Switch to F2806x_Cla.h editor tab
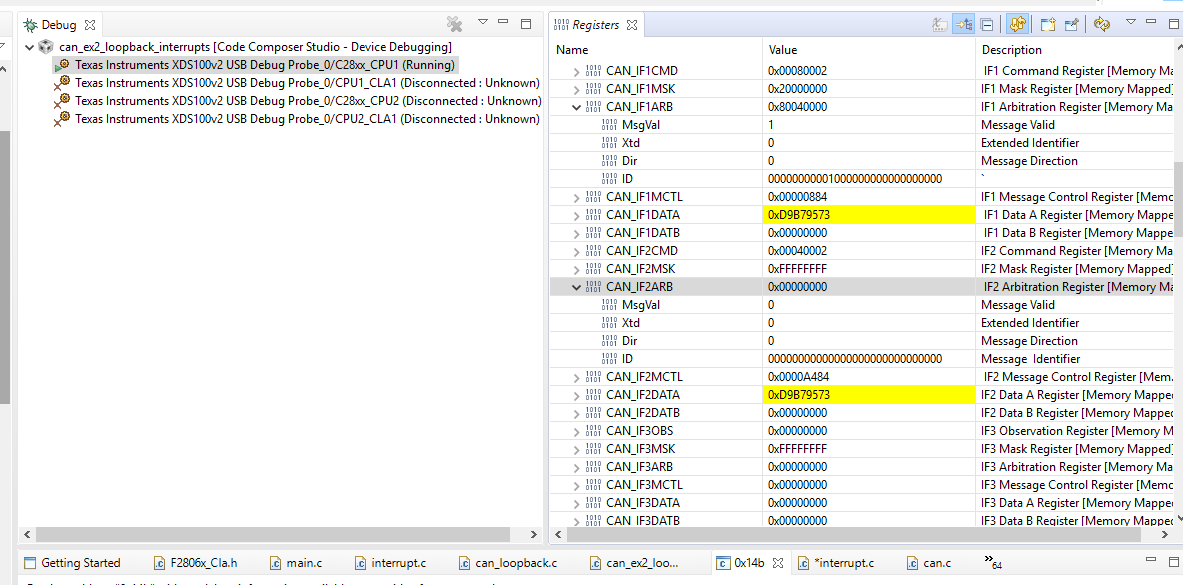Viewport: 1183px width, 585px height. click(x=195, y=562)
